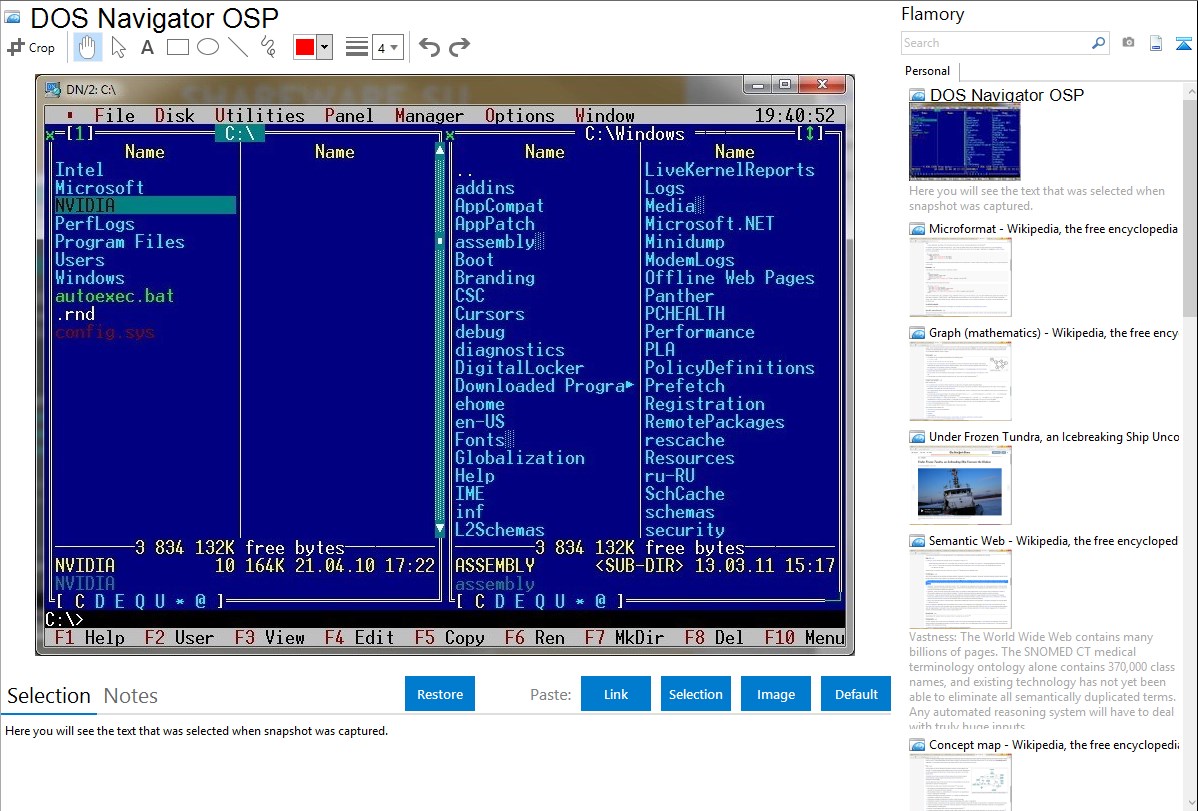Click the 'Program Files' entry in the C:\ panel
Image resolution: width=1198 pixels, height=811 pixels.
120,242
